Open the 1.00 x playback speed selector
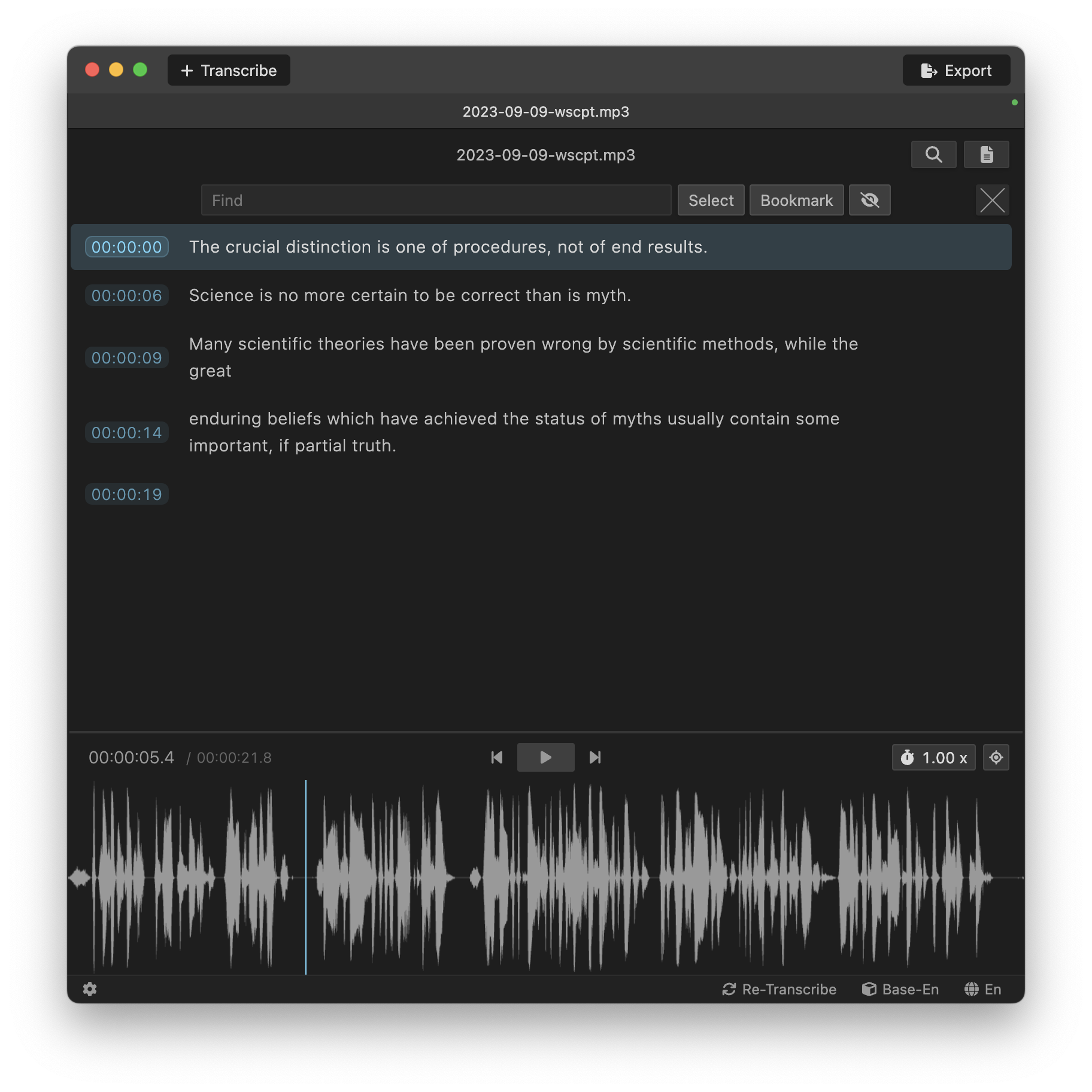Image resolution: width=1092 pixels, height=1092 pixels. [x=933, y=757]
